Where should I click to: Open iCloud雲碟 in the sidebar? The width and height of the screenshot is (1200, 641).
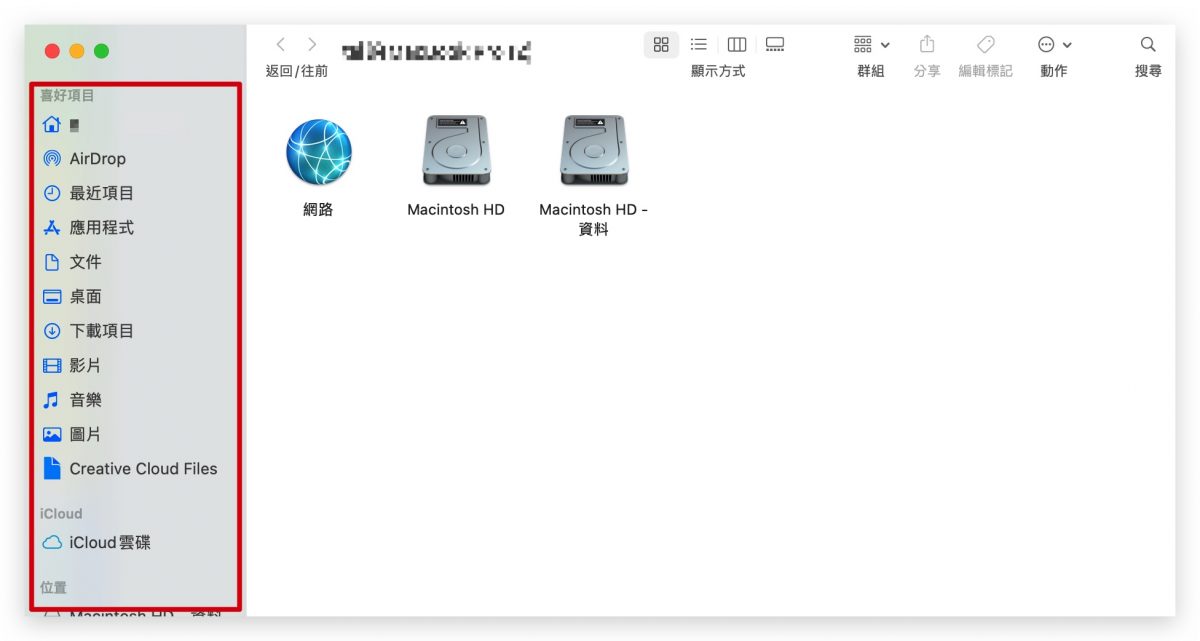97,543
